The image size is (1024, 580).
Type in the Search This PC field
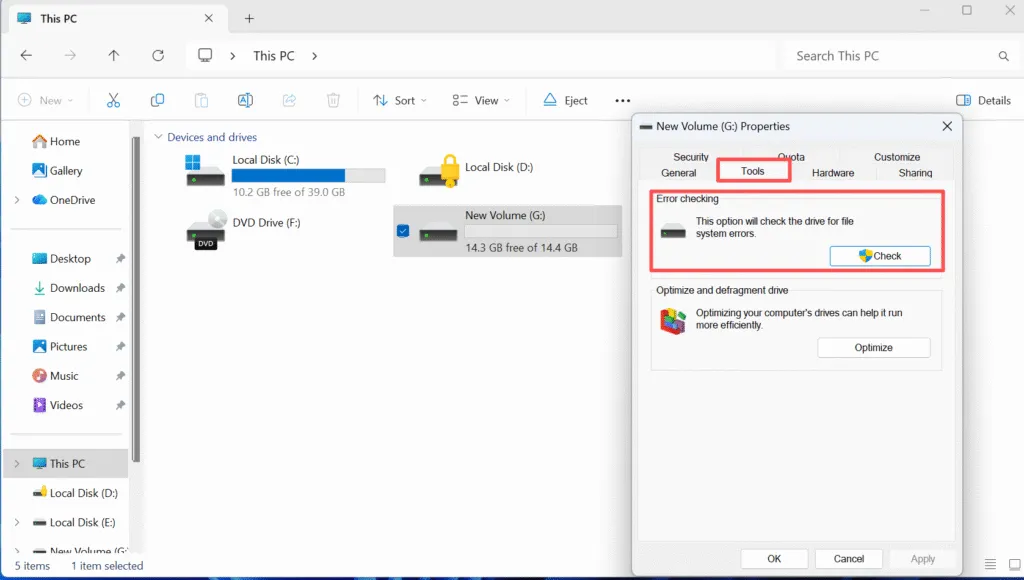click(x=890, y=55)
